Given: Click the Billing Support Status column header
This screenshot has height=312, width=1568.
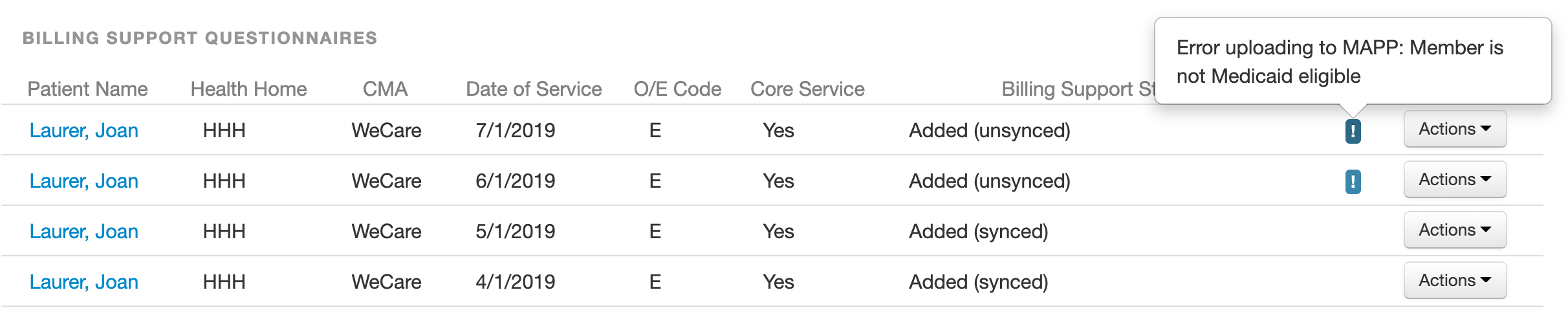Looking at the screenshot, I should [1078, 89].
